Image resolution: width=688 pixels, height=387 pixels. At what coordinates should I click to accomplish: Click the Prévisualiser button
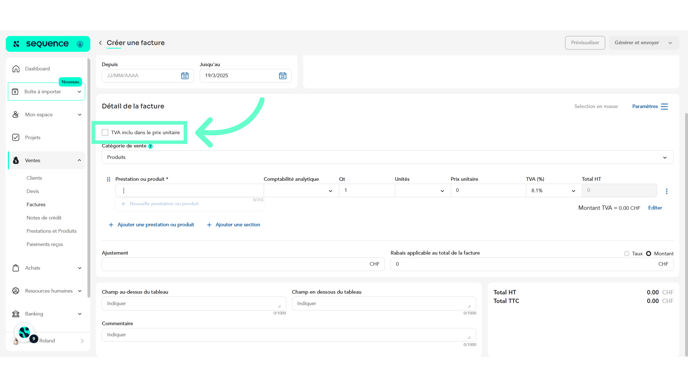585,43
